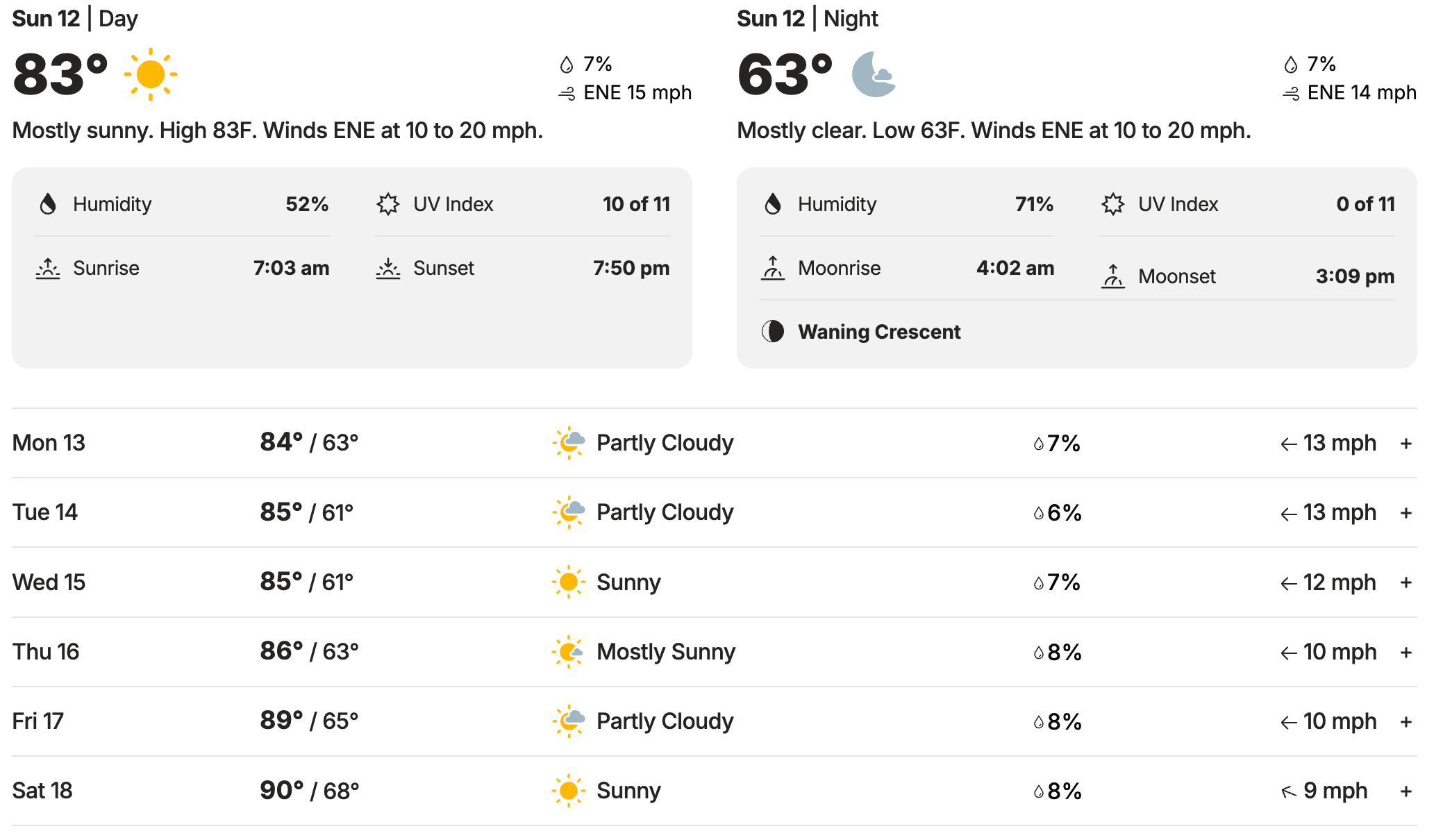Screen dimensions: 1443x840
Task: Click the Waning Crescent moon phase icon
Action: (x=772, y=332)
